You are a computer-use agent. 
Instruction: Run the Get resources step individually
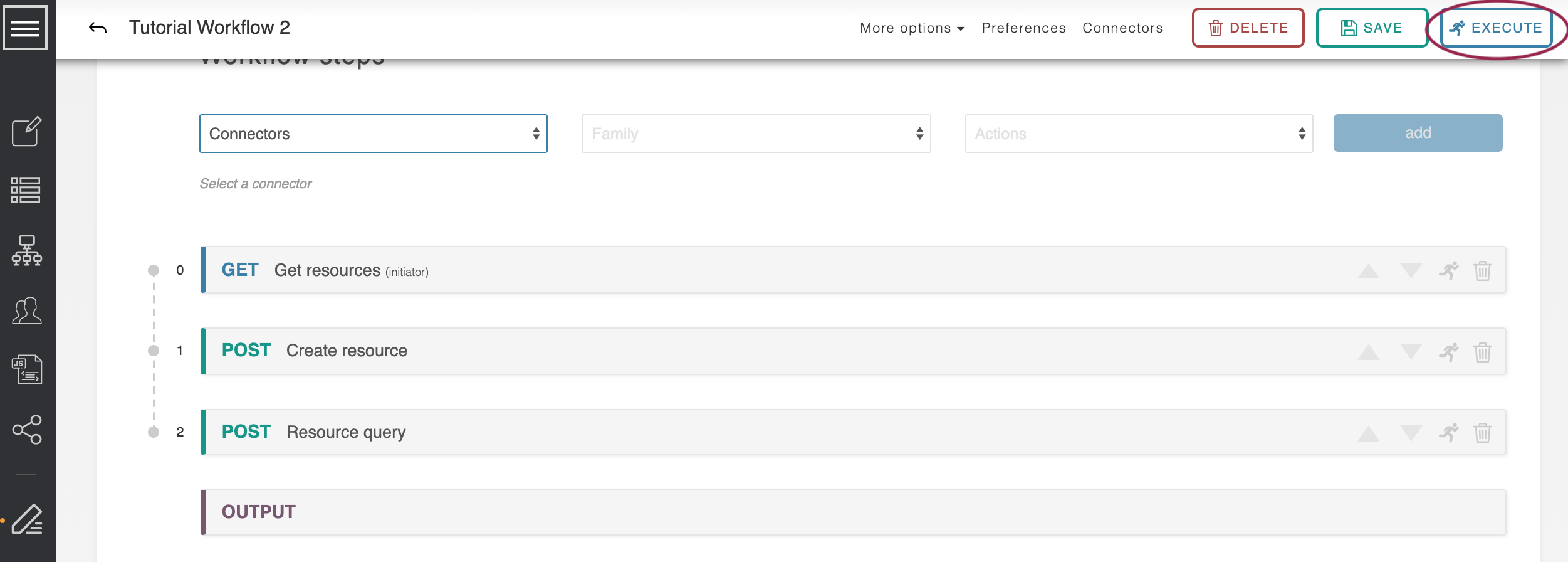[x=1448, y=271]
